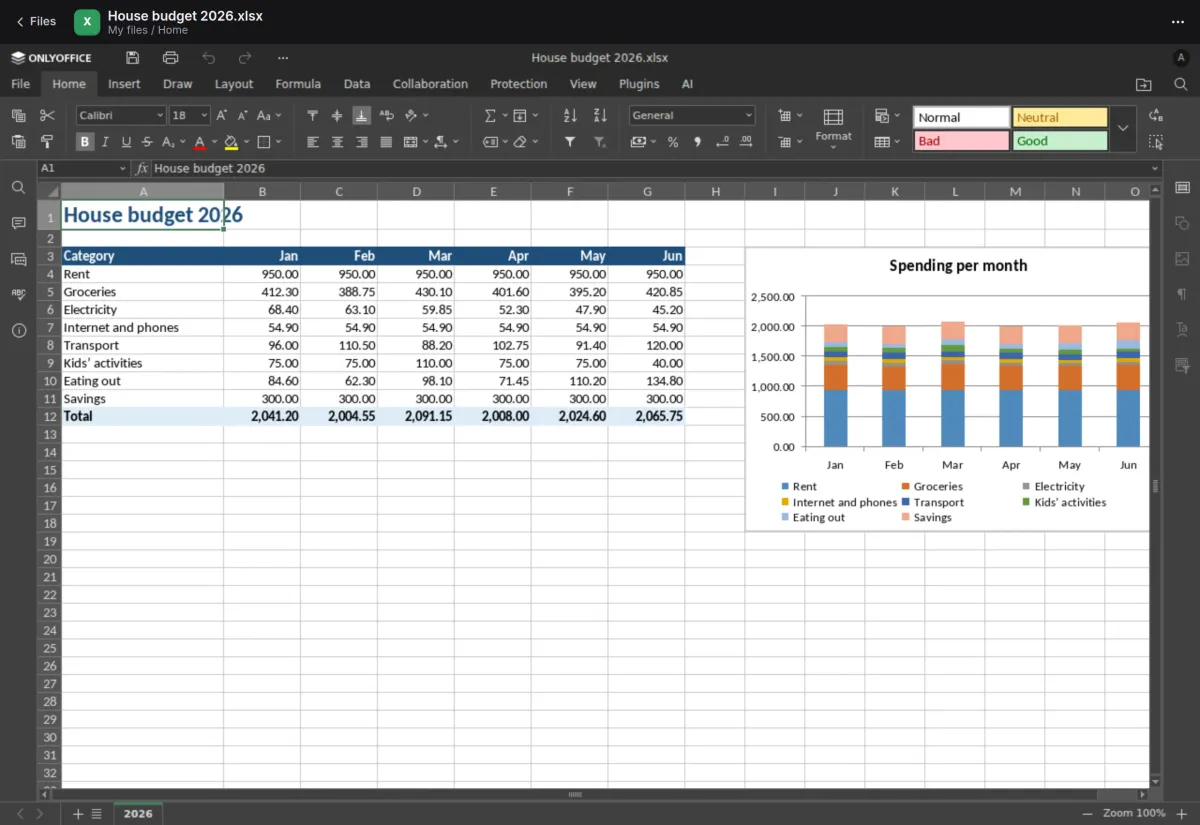This screenshot has width=1200, height=825.
Task: Click the Copy style paintbrush icon
Action: (47, 142)
